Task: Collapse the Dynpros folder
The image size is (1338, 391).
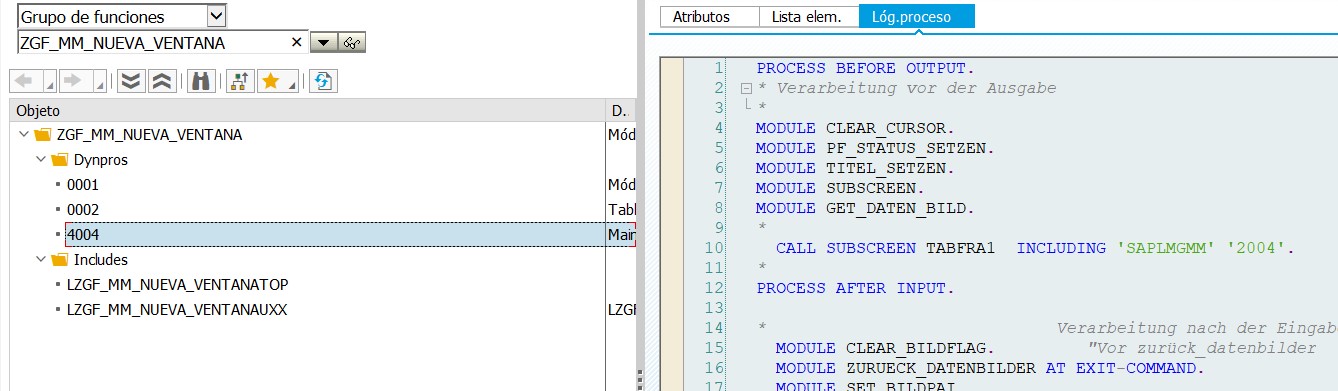Action: click(x=40, y=160)
